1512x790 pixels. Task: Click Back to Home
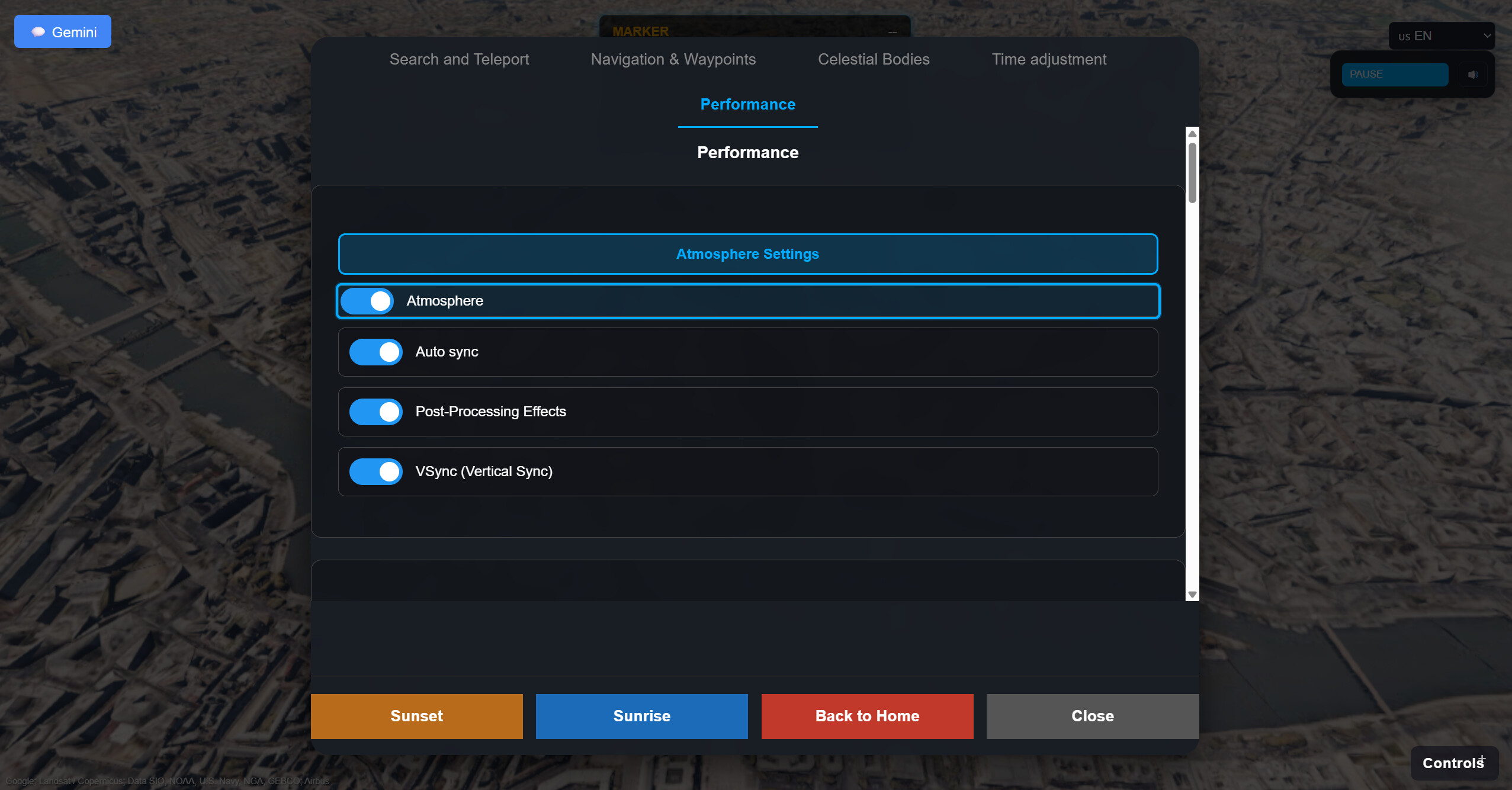[x=866, y=716]
